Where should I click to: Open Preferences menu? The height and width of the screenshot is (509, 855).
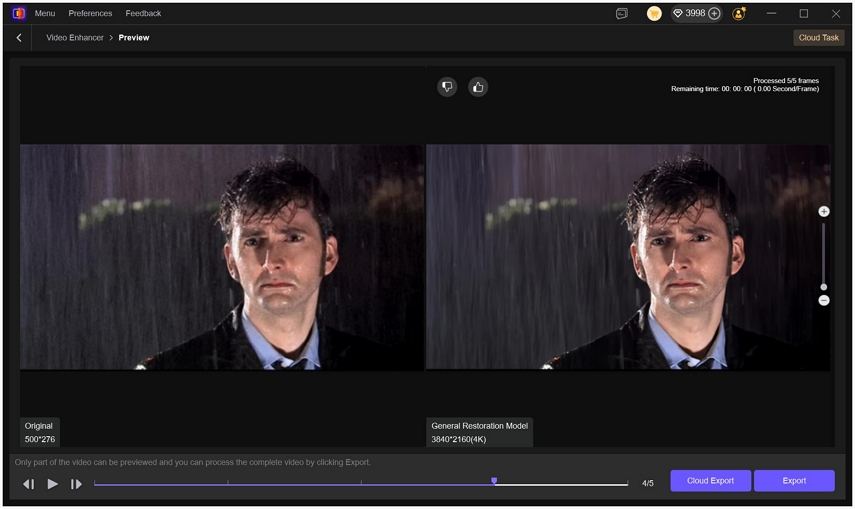click(90, 13)
